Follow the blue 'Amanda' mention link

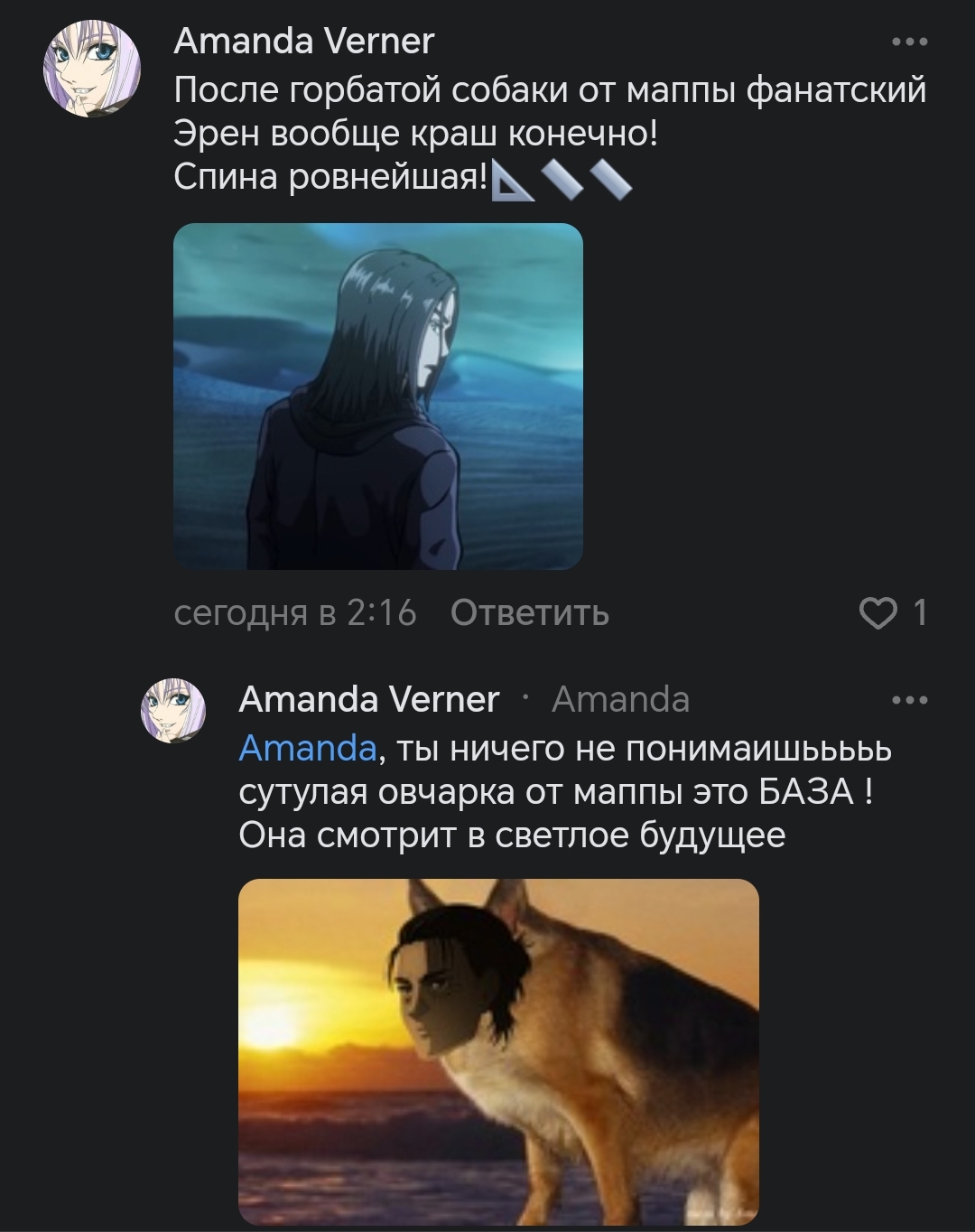point(307,748)
